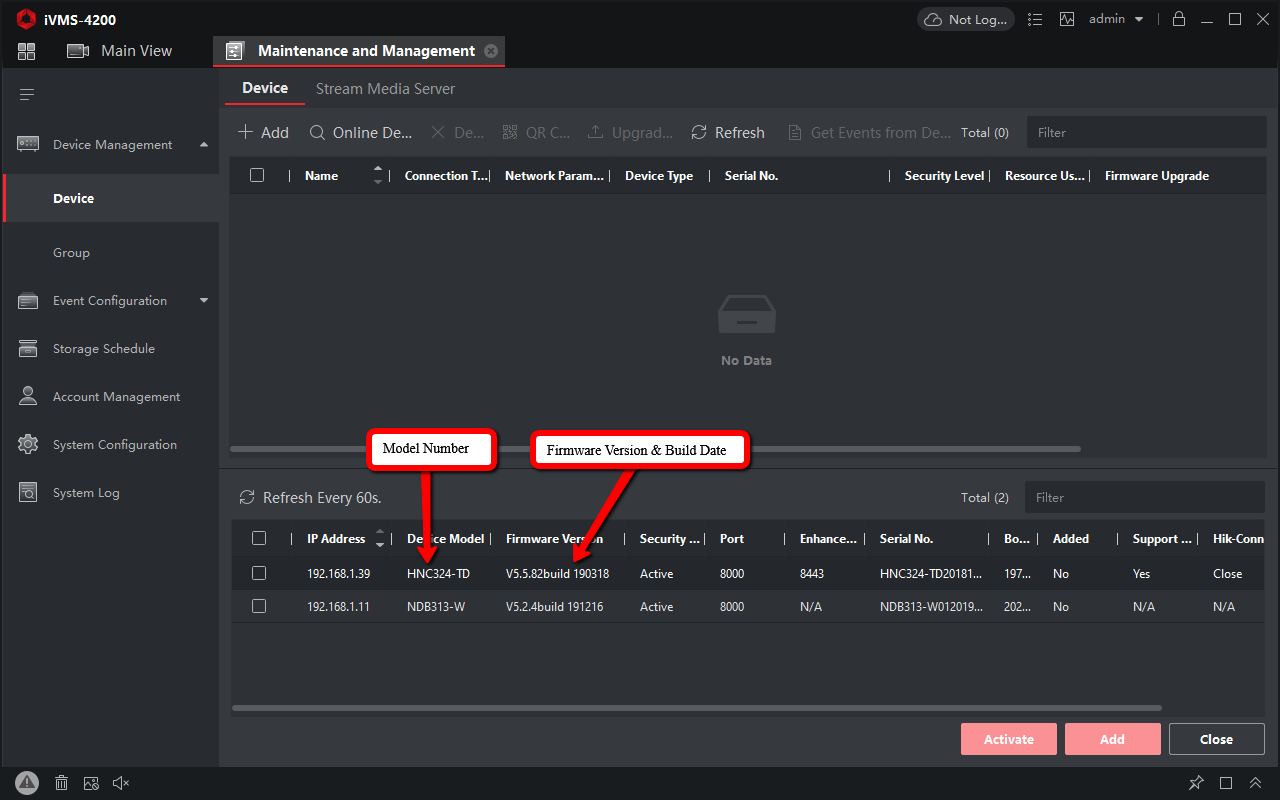Expand the bottom panel double-chevron icon
This screenshot has width=1280, height=800.
click(x=1255, y=783)
